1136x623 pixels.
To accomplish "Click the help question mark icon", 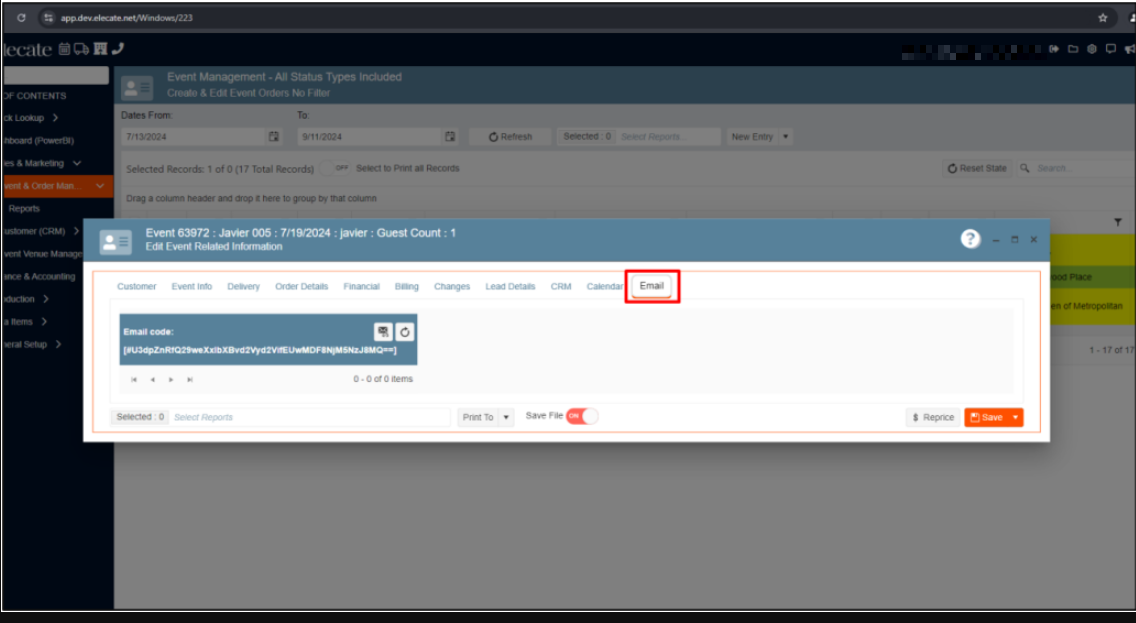I will pos(970,239).
